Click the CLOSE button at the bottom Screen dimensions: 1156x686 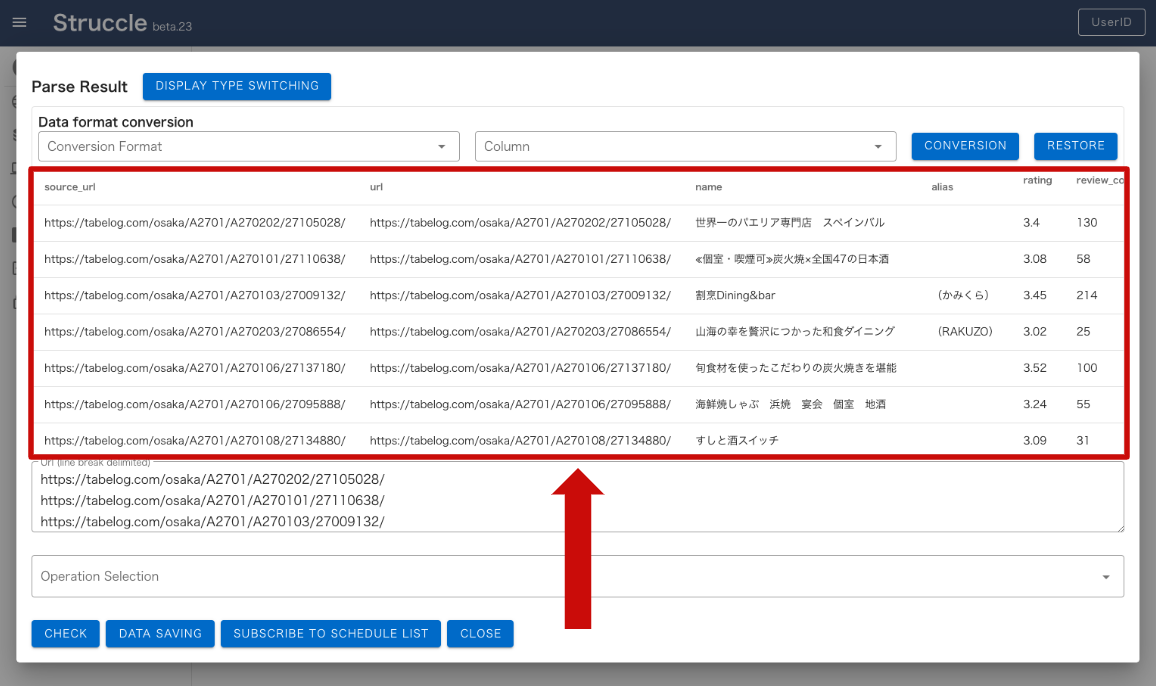tap(480, 633)
